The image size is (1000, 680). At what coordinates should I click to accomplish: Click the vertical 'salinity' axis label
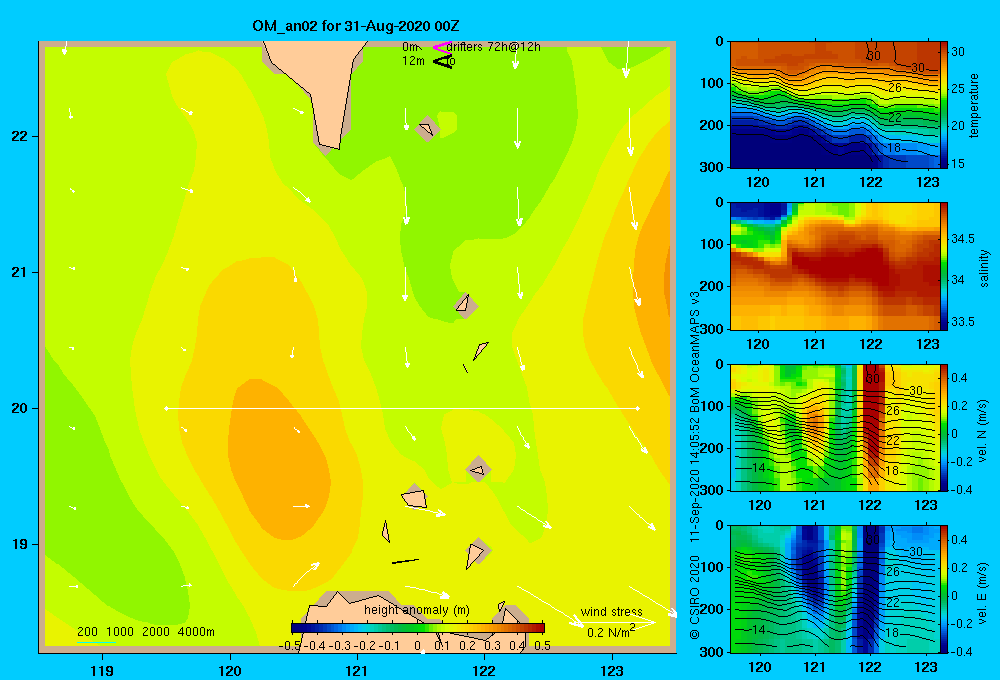[x=984, y=269]
